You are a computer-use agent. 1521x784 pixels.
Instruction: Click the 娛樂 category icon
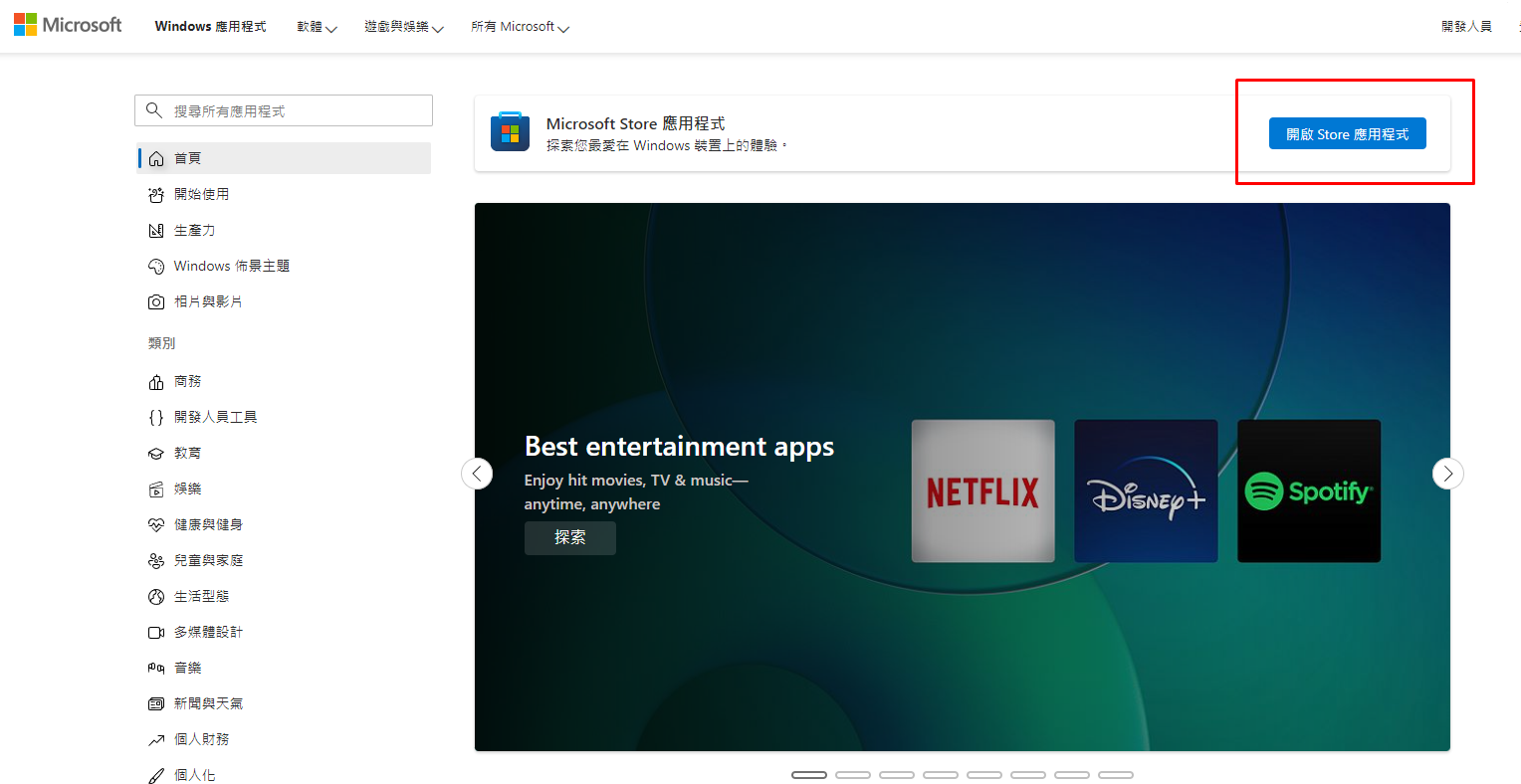(156, 489)
